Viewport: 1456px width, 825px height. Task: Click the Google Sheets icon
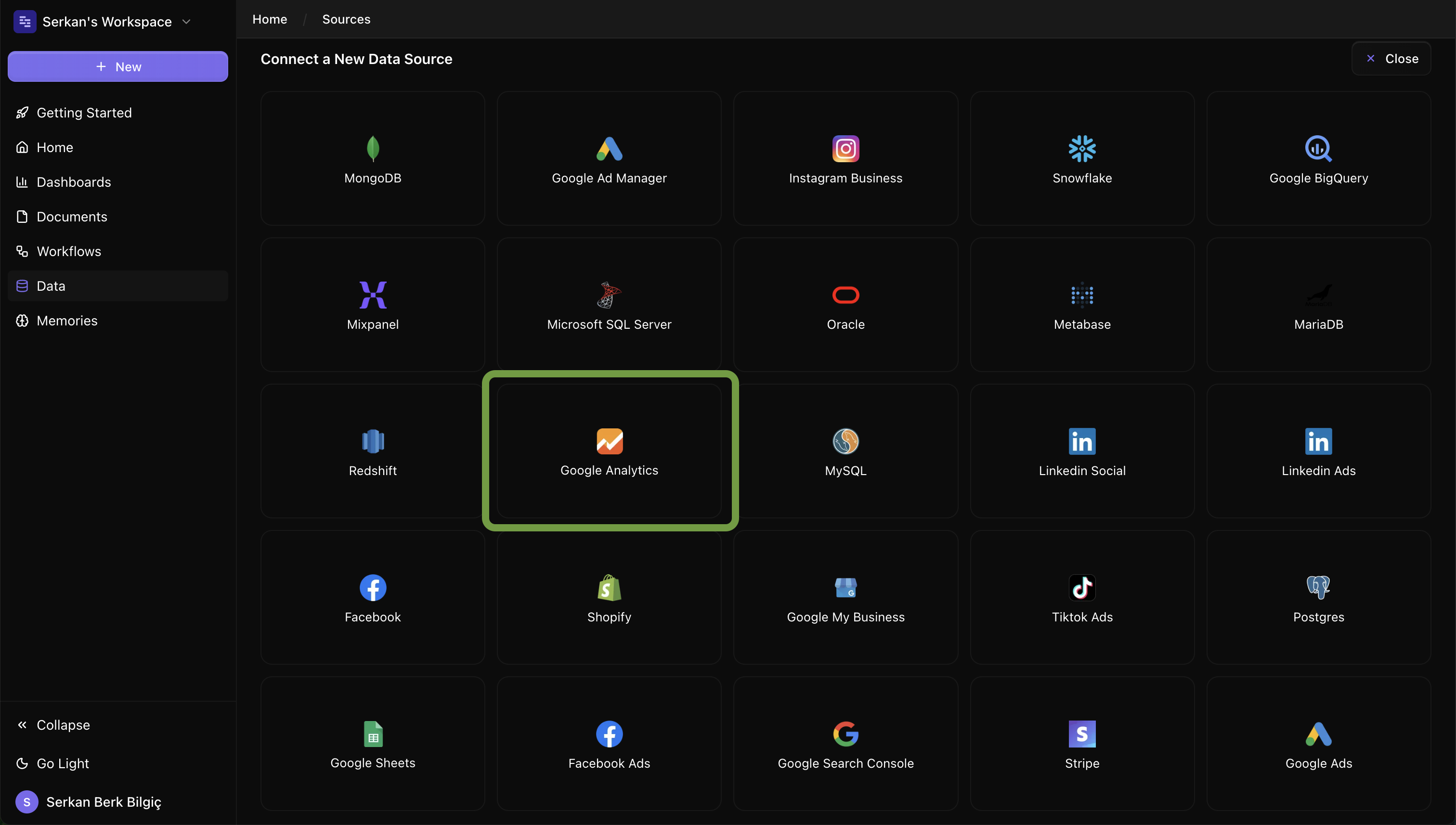tap(373, 734)
